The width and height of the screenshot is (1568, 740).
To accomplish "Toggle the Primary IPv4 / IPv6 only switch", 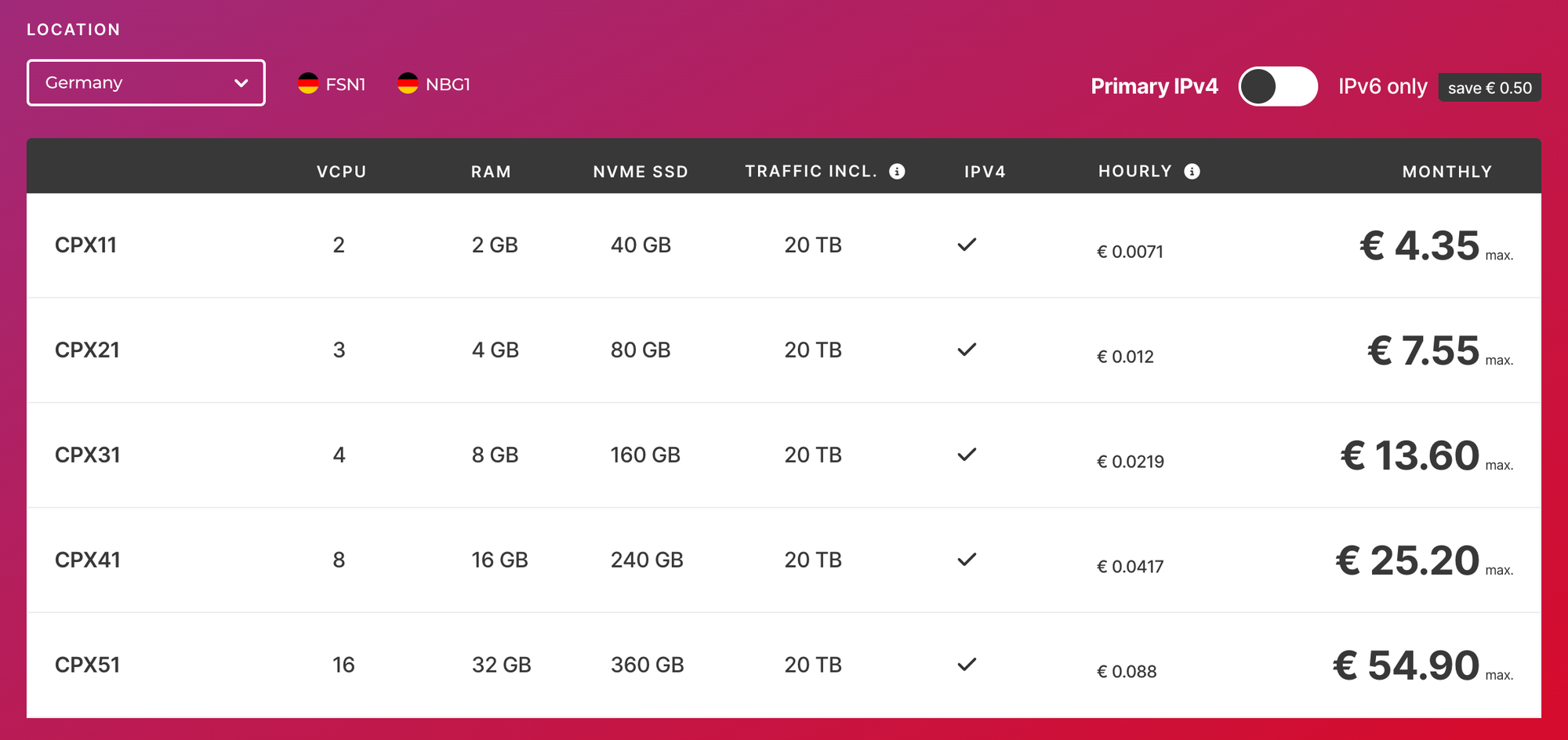I will 1277,86.
